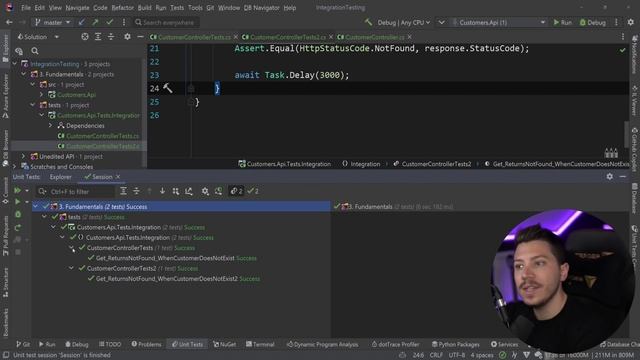The width and height of the screenshot is (640, 360).
Task: Click the repeat previous run icon in test sidebar
Action: click(18, 227)
